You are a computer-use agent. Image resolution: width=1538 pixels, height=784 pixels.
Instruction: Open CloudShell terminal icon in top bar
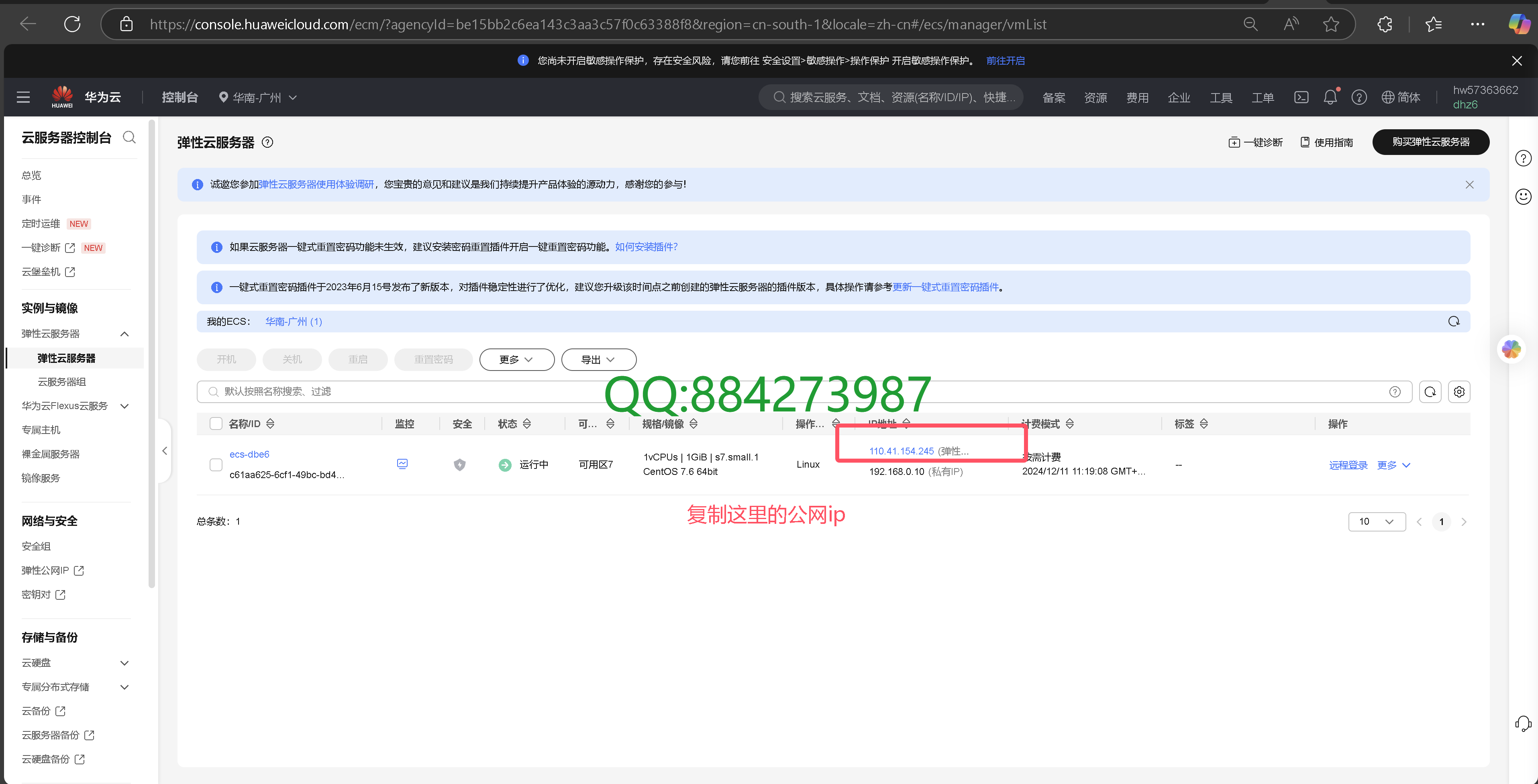(x=1301, y=97)
